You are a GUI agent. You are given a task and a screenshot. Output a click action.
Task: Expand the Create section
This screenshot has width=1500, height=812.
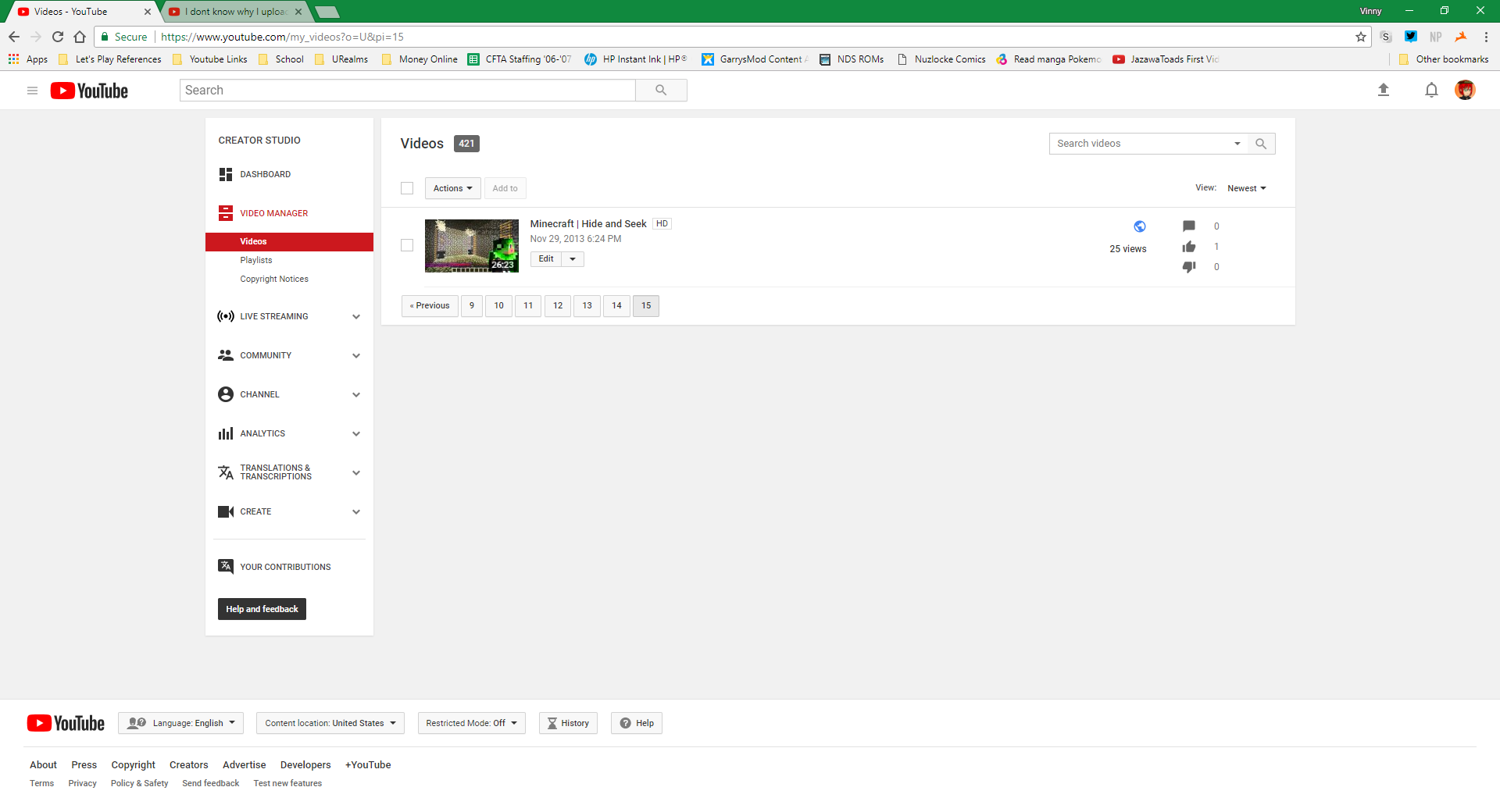pos(356,511)
